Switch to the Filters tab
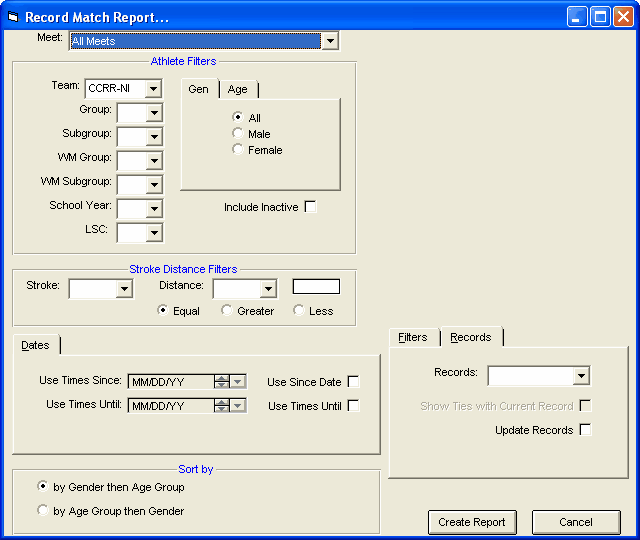Screen dimensions: 640x540 412,337
